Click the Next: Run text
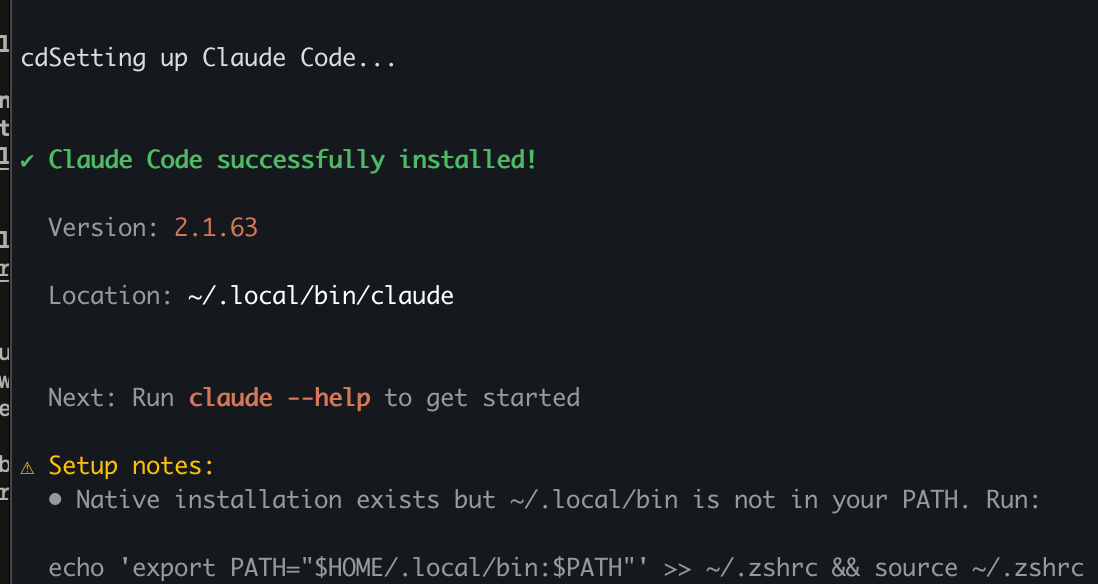This screenshot has height=584, width=1098. tap(110, 398)
